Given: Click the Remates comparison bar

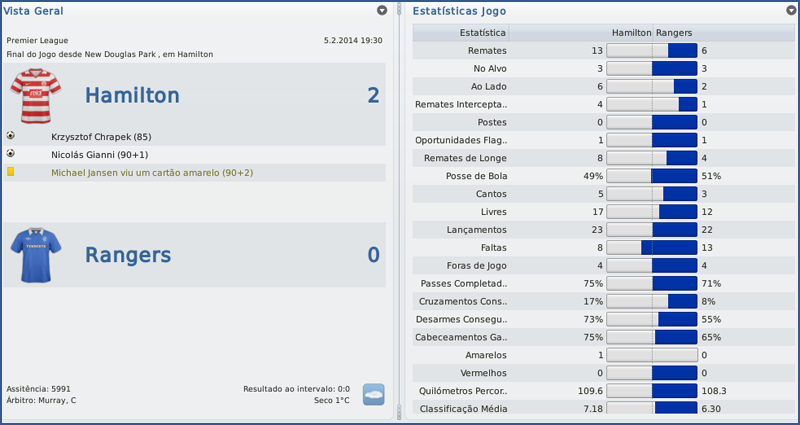Looking at the screenshot, I should click(652, 50).
